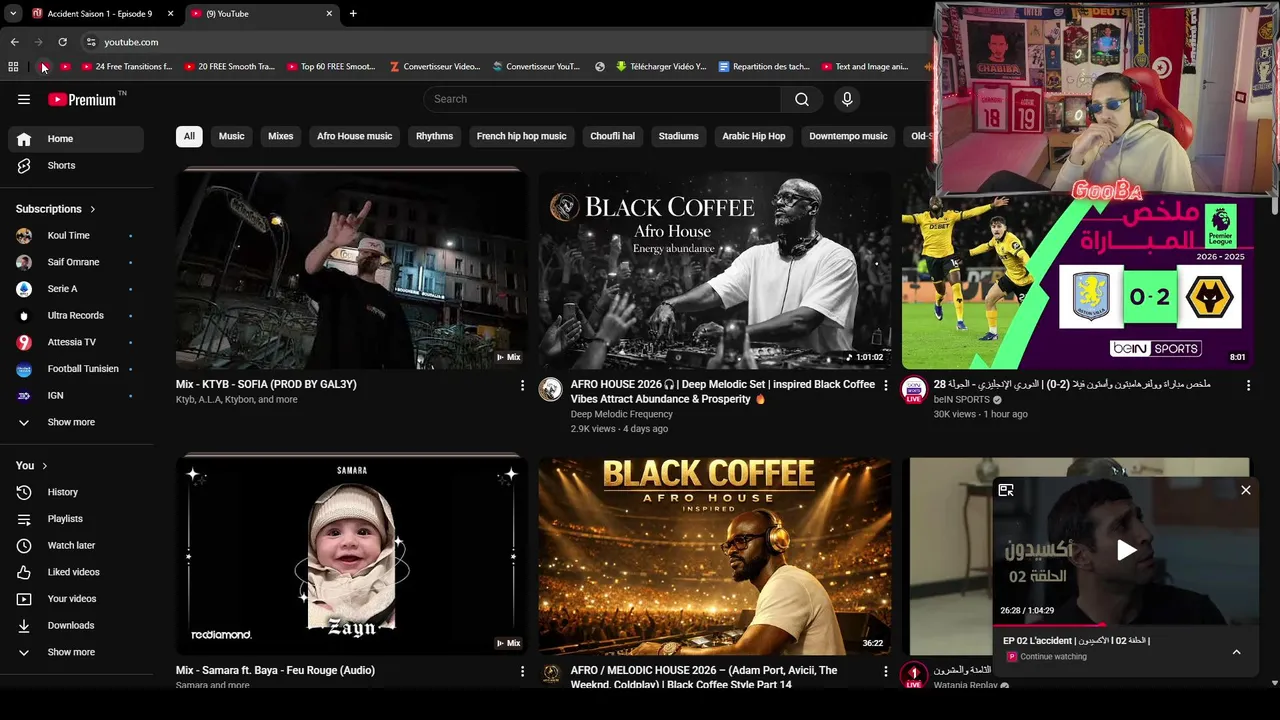Open the Koul Time channel subscription

tap(76, 235)
